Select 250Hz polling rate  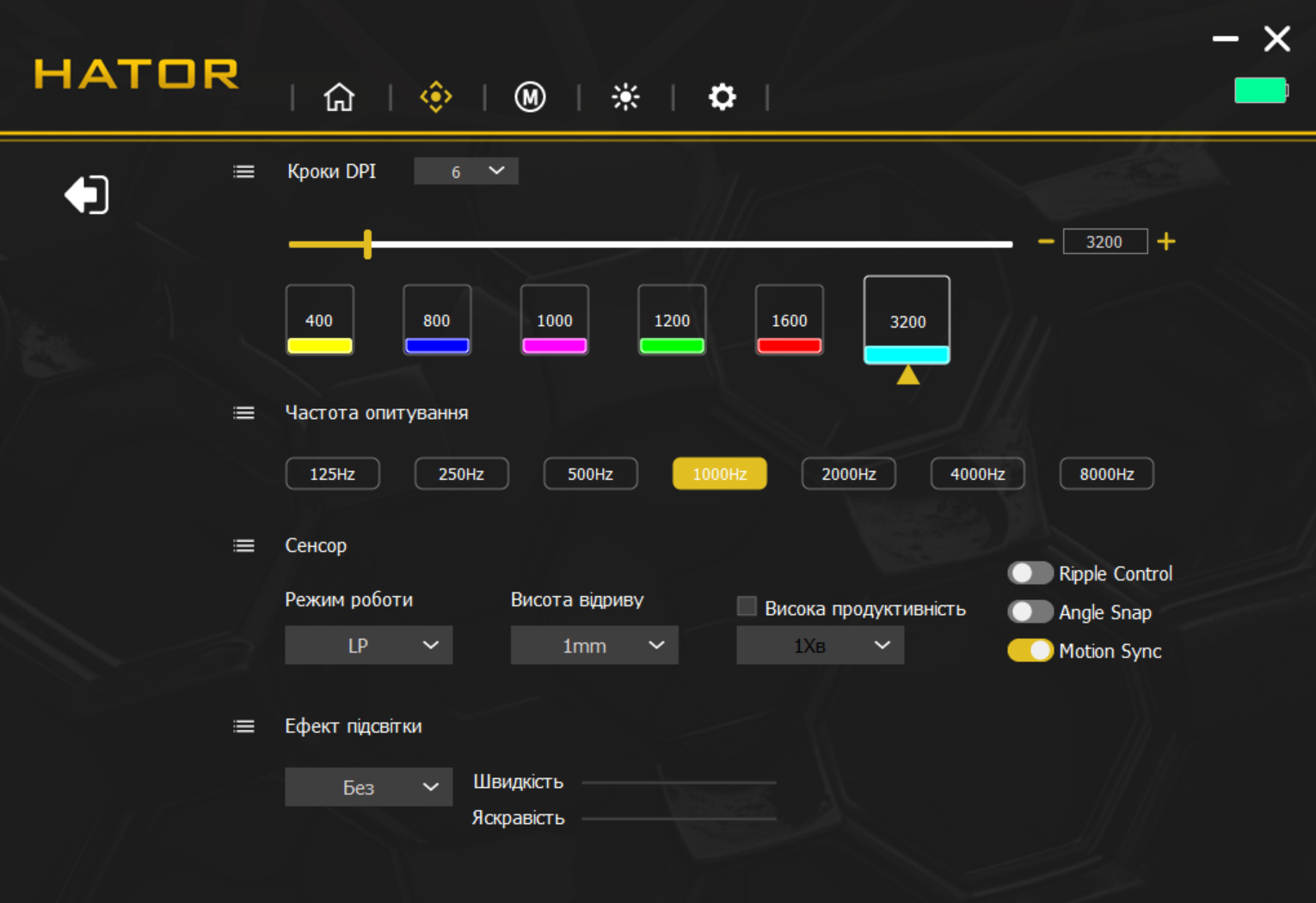(x=461, y=474)
